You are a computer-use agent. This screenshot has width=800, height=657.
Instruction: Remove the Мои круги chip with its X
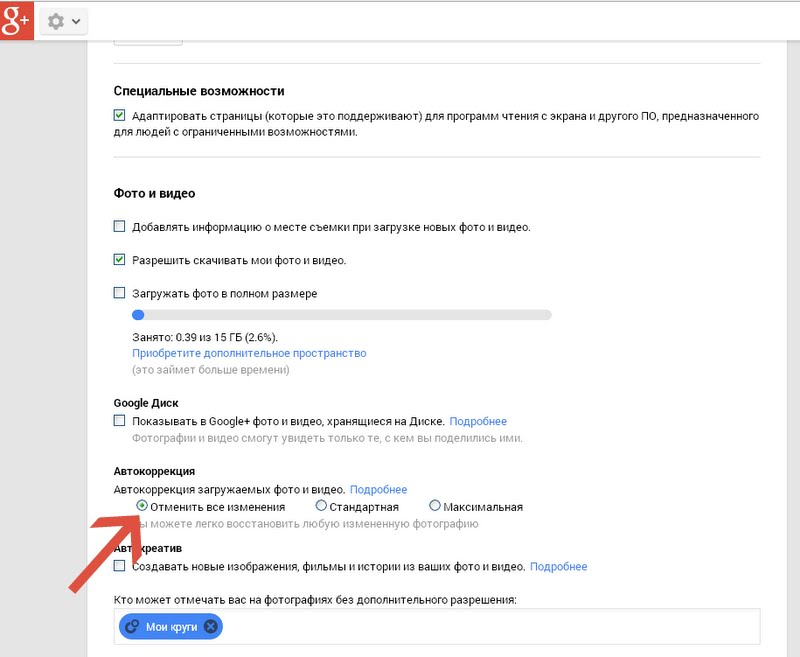(210, 627)
